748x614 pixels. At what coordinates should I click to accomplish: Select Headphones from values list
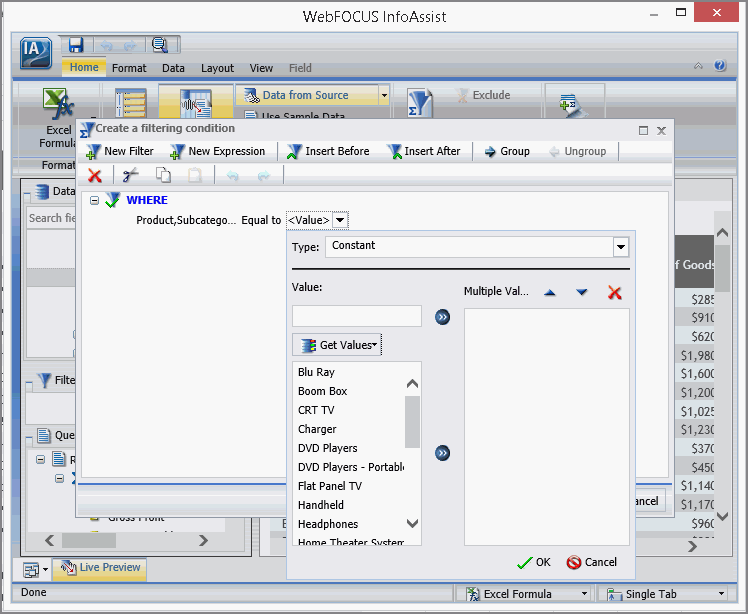328,524
